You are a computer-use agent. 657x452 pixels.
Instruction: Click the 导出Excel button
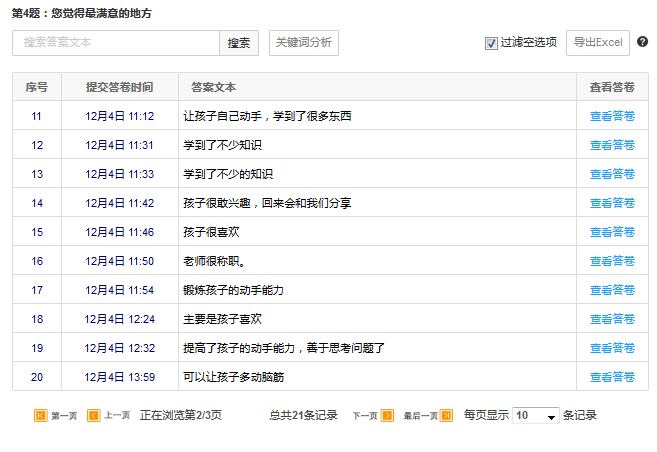[x=598, y=43]
